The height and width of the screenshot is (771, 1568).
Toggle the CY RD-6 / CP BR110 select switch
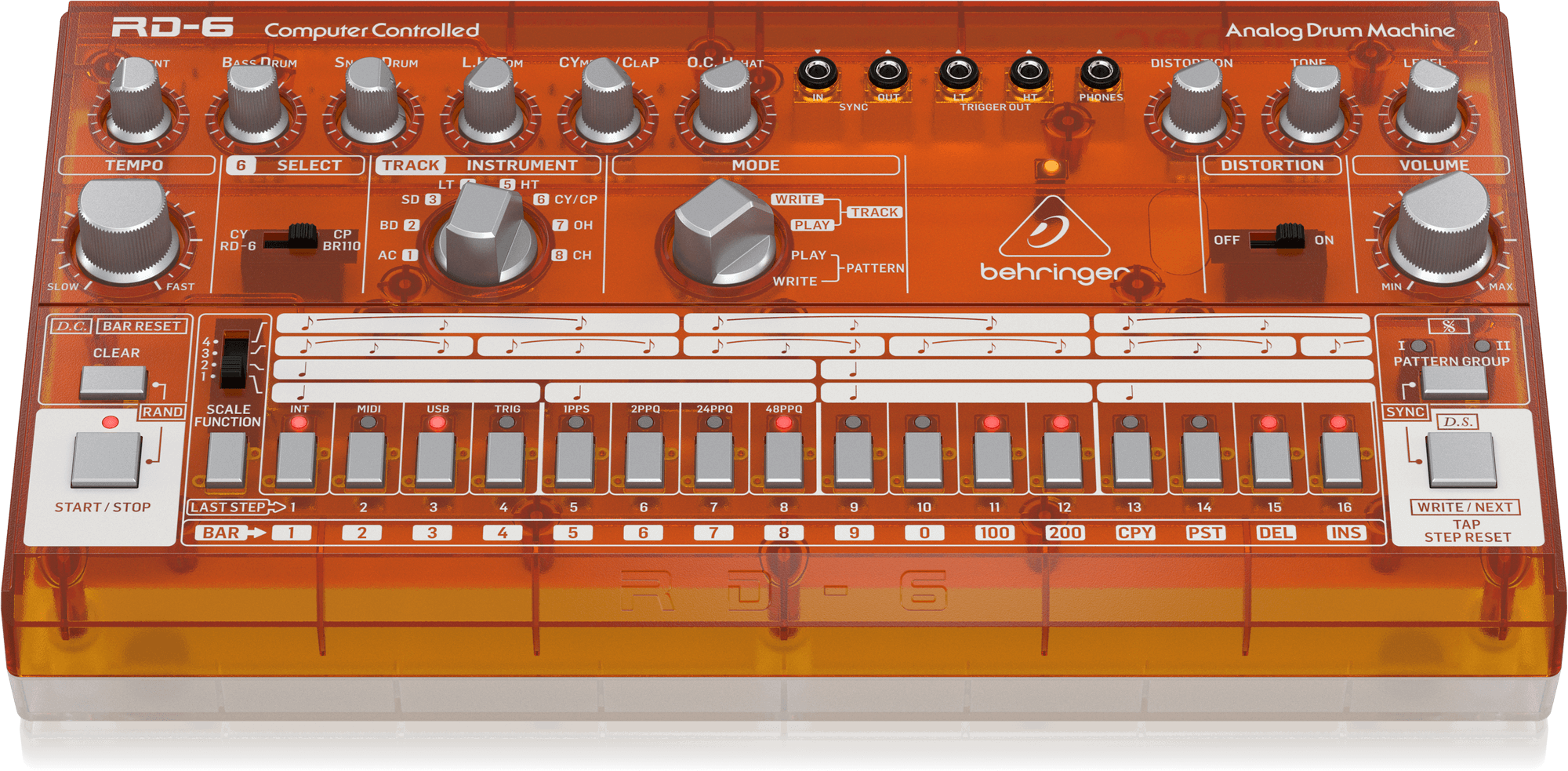[290, 236]
